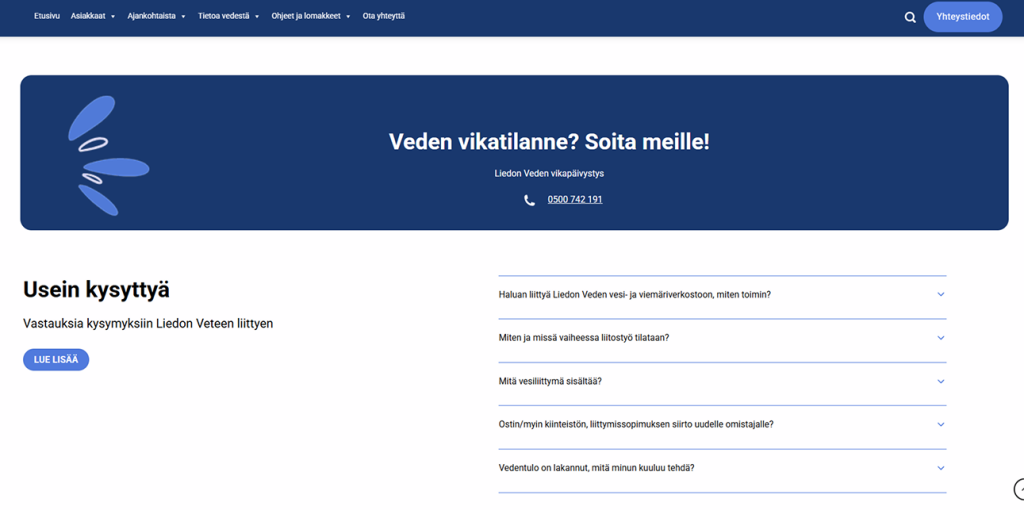Click the Ohjeet ja lomakkeet dropdown arrow

[x=348, y=16]
